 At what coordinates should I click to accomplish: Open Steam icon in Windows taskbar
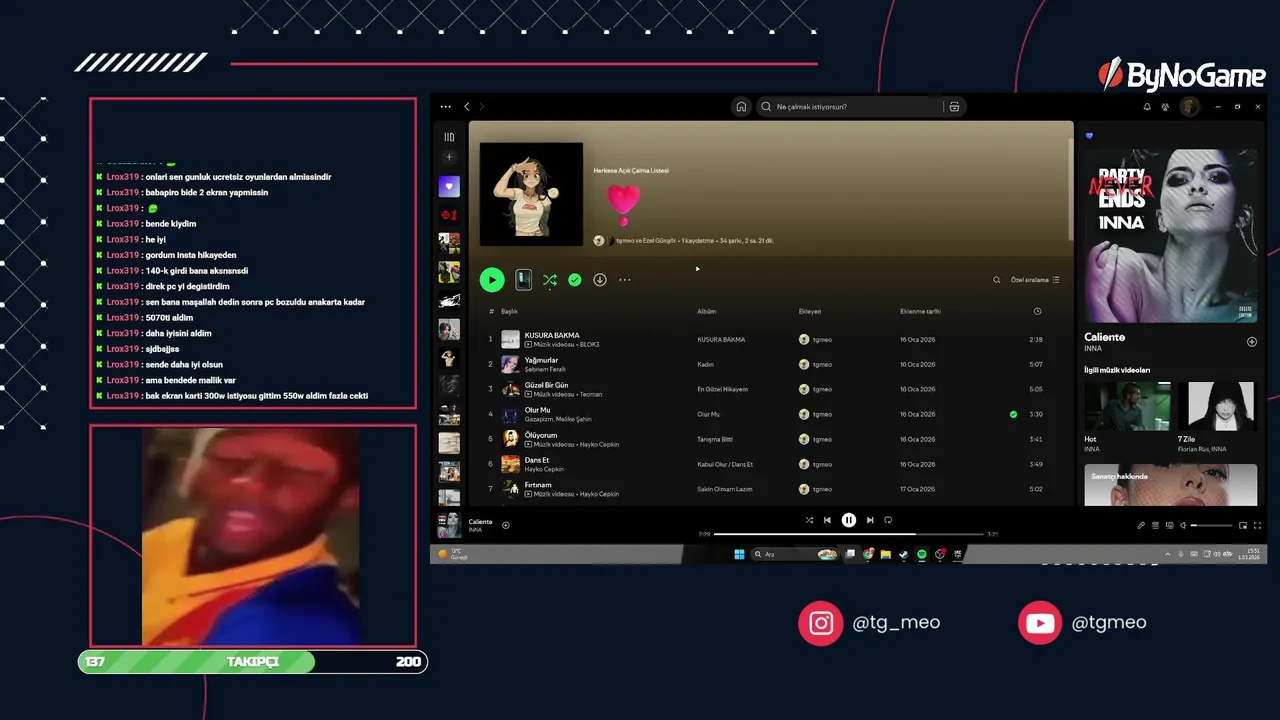coord(904,554)
